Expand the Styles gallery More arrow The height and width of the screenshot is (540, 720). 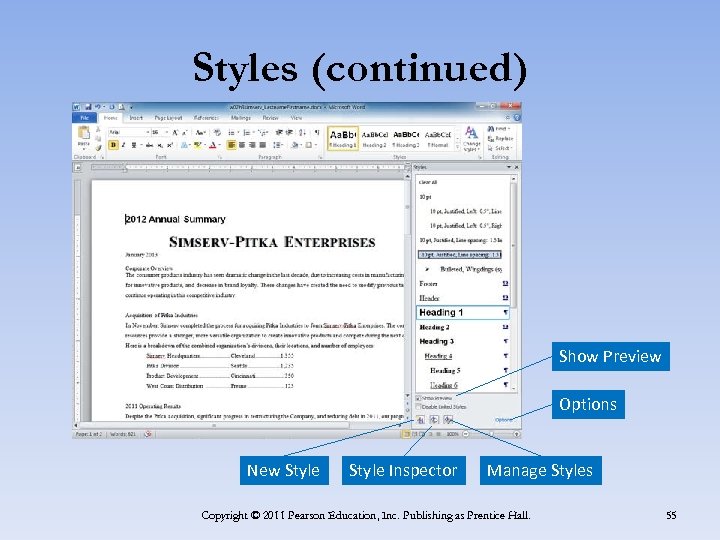point(457,147)
